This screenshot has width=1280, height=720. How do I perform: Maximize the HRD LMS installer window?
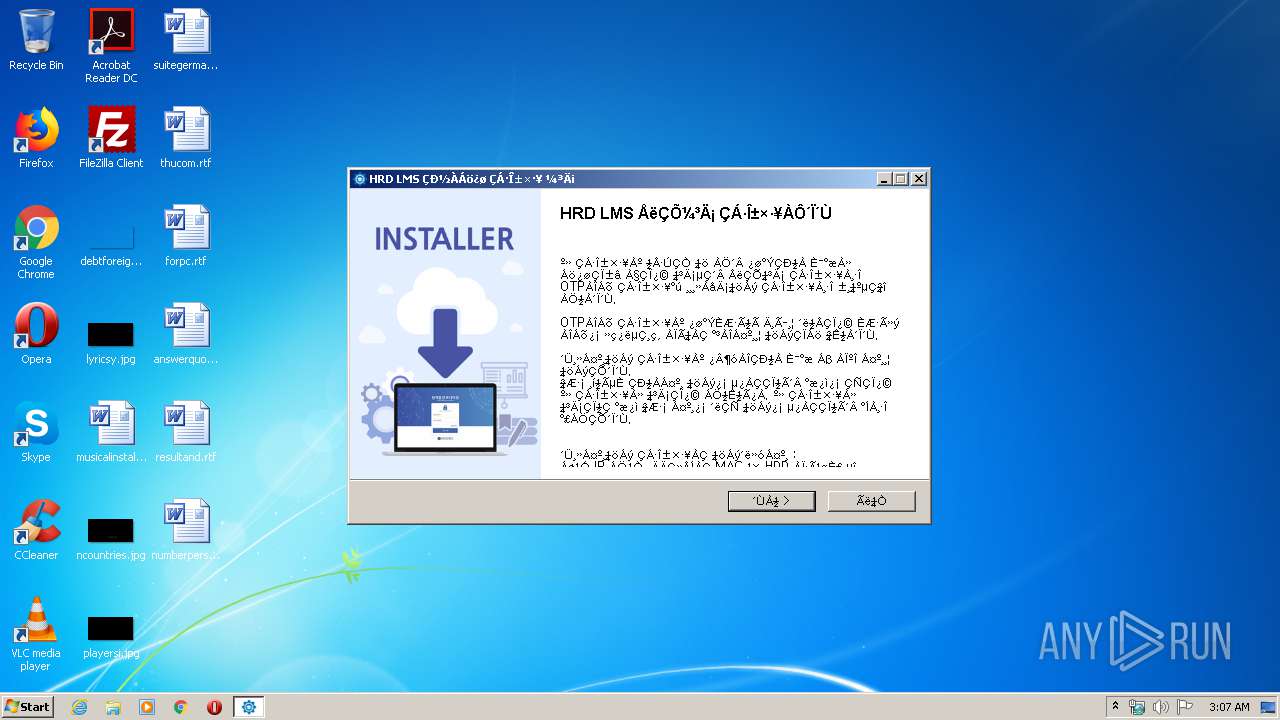pyautogui.click(x=901, y=179)
